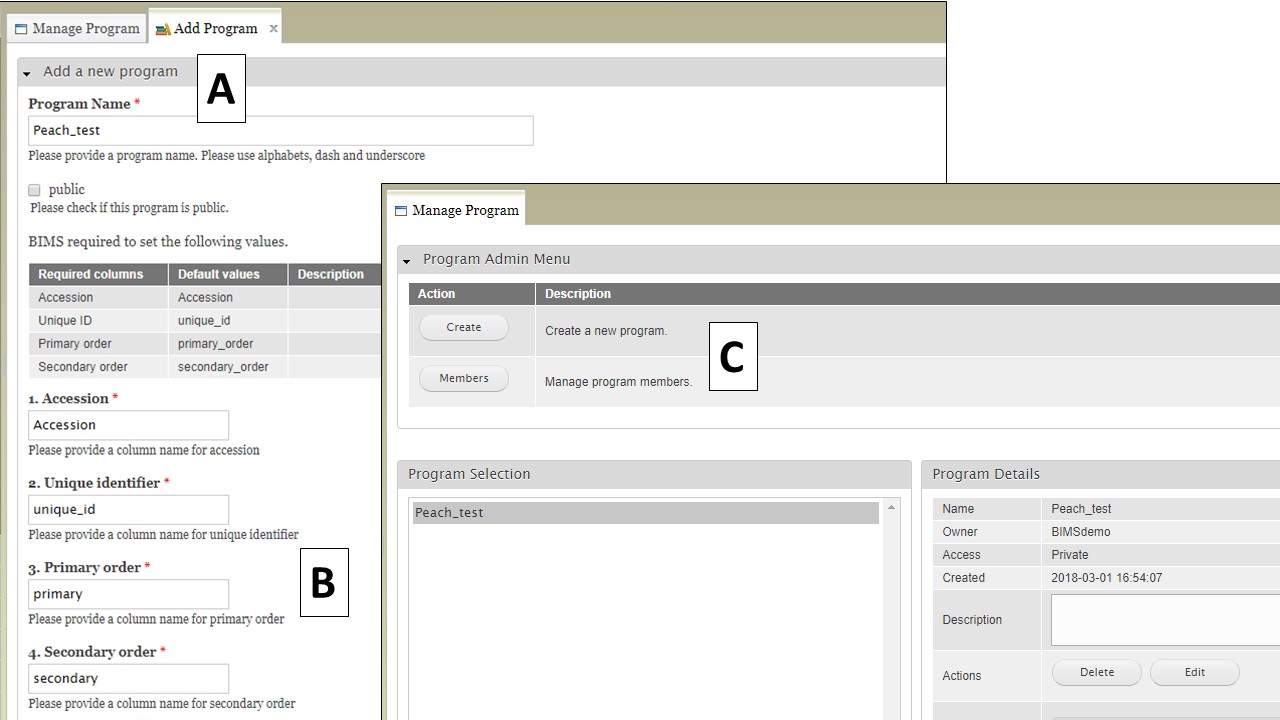Click the Primary order input field
Screen dimensions: 1280x720
coord(128,594)
